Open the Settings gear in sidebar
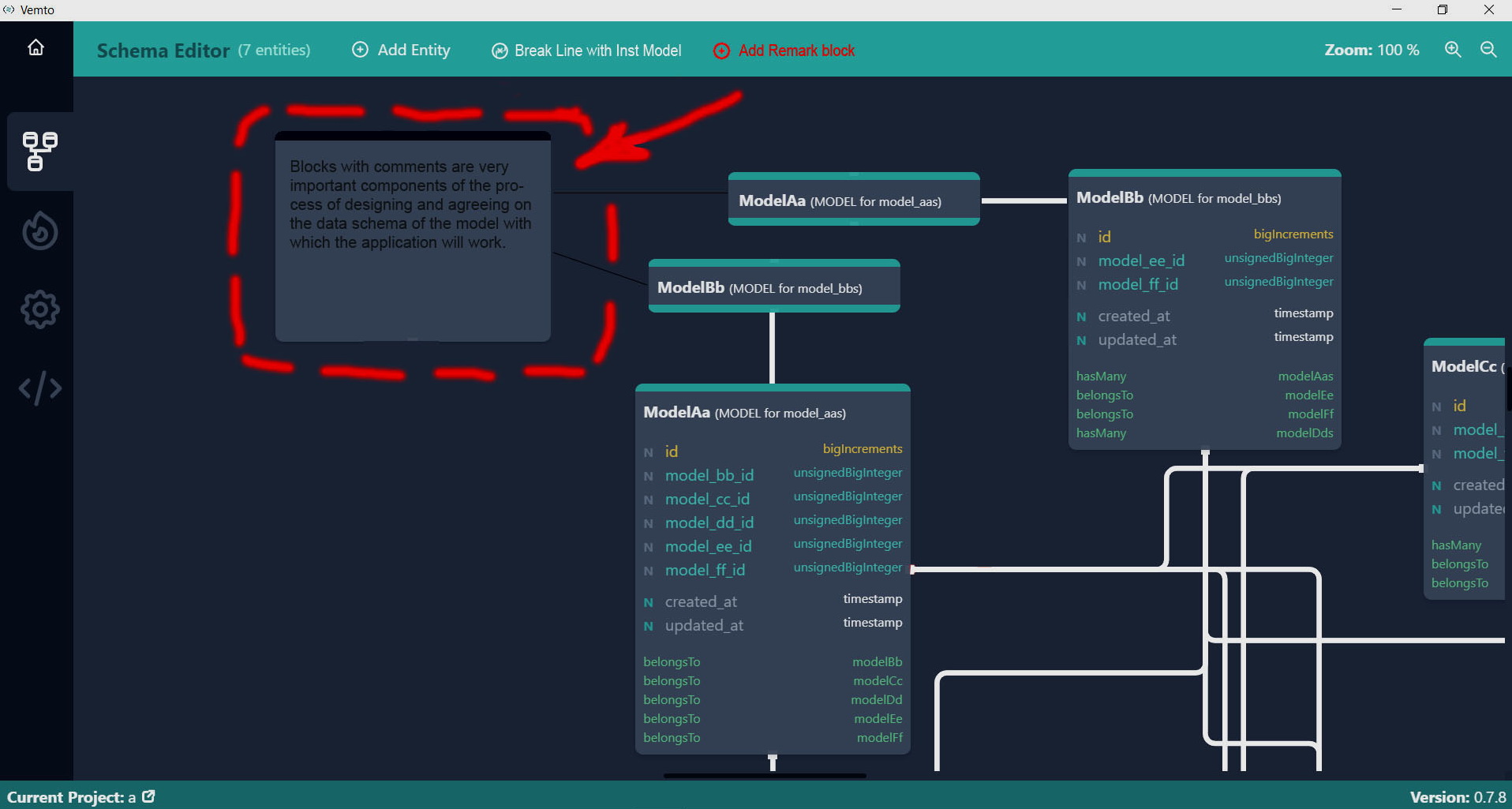This screenshot has width=1512, height=809. click(39, 309)
